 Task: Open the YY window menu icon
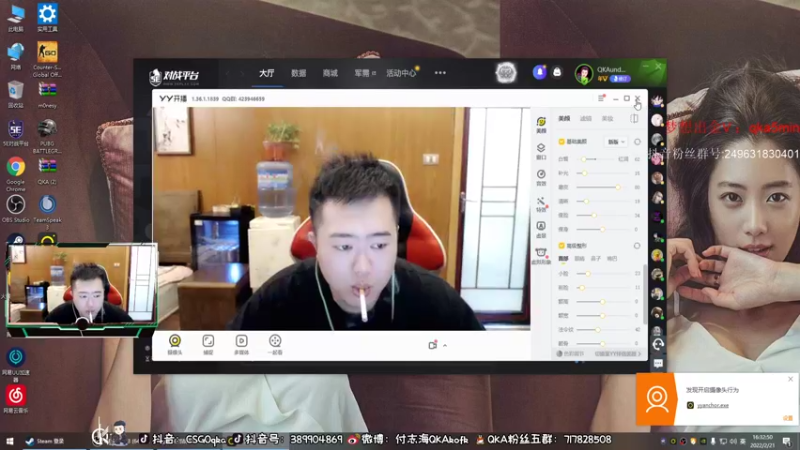pyautogui.click(x=601, y=98)
